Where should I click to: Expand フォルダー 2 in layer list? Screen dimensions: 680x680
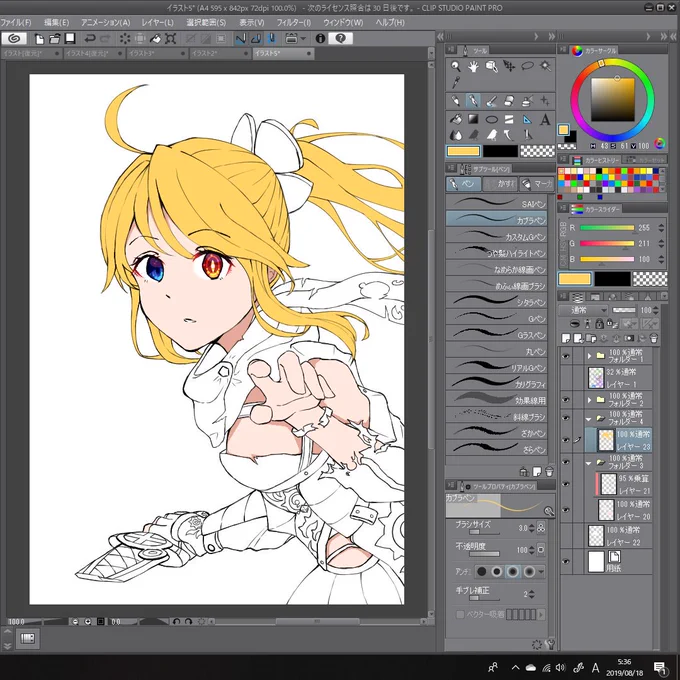tap(589, 400)
